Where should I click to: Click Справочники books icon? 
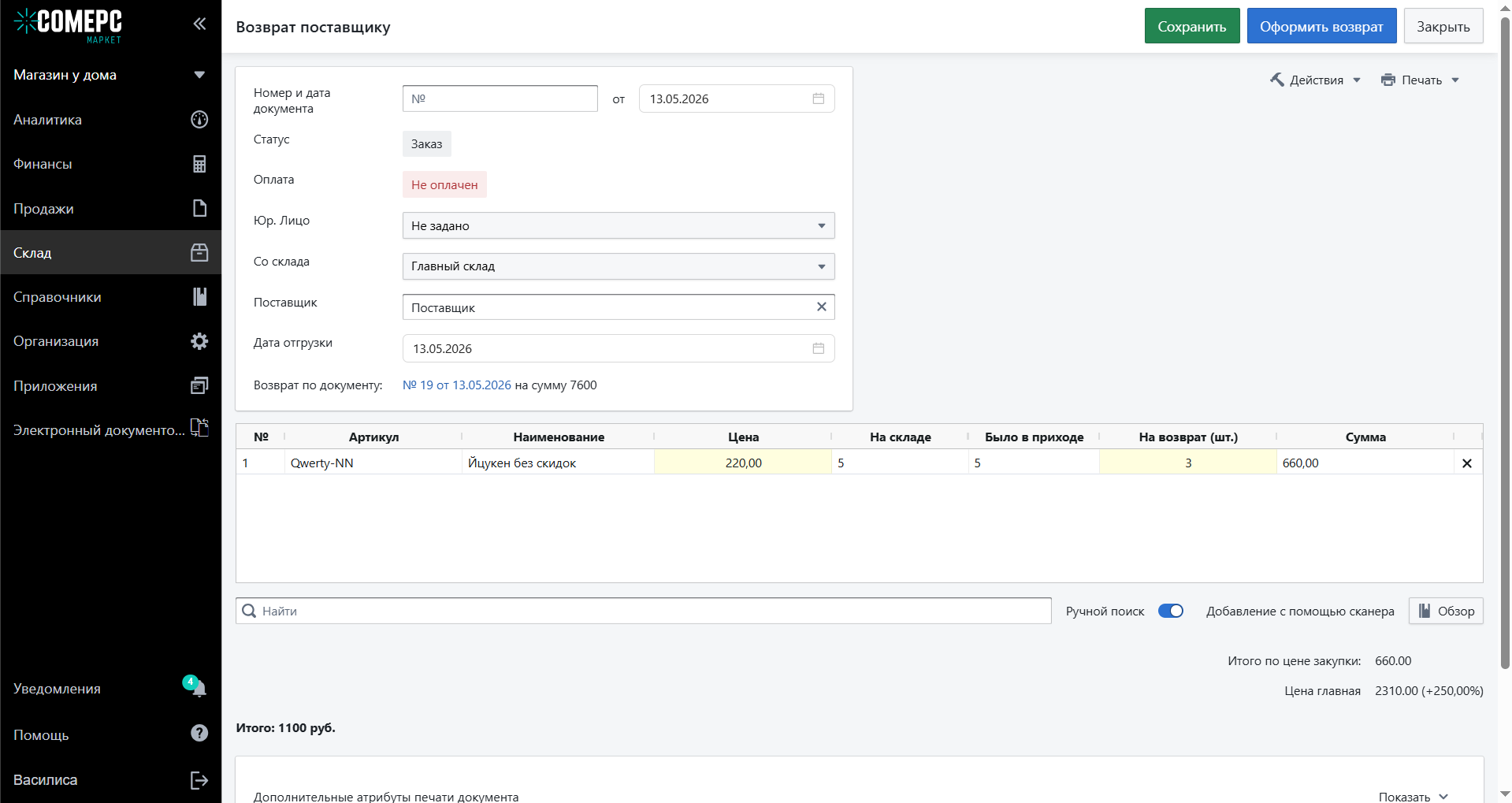tap(199, 296)
